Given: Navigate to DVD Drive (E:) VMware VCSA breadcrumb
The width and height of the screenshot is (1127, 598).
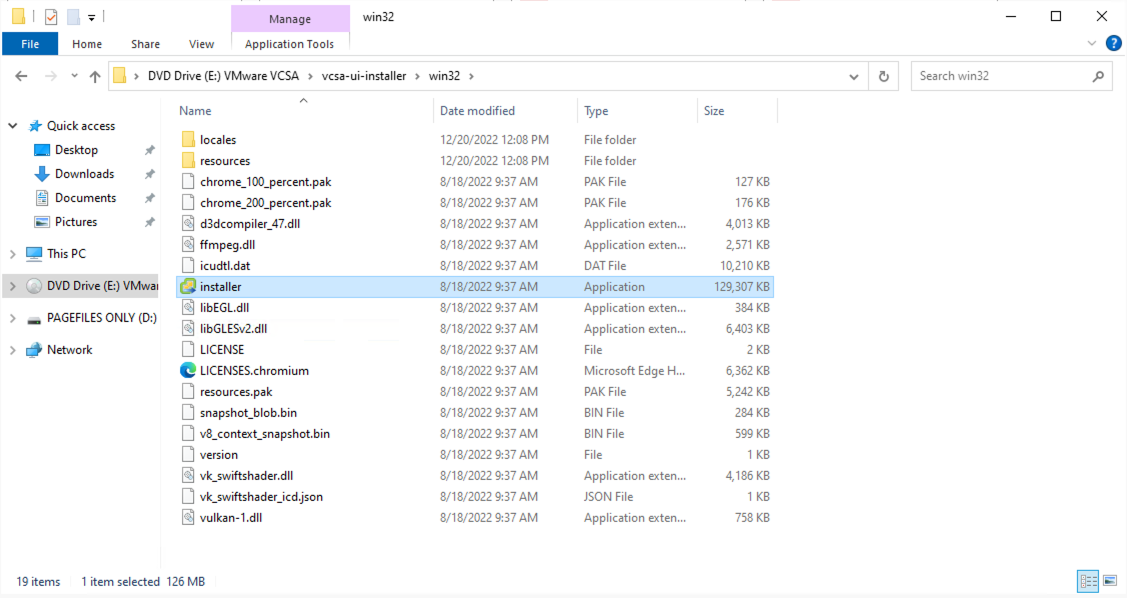Looking at the screenshot, I should click(x=223, y=76).
